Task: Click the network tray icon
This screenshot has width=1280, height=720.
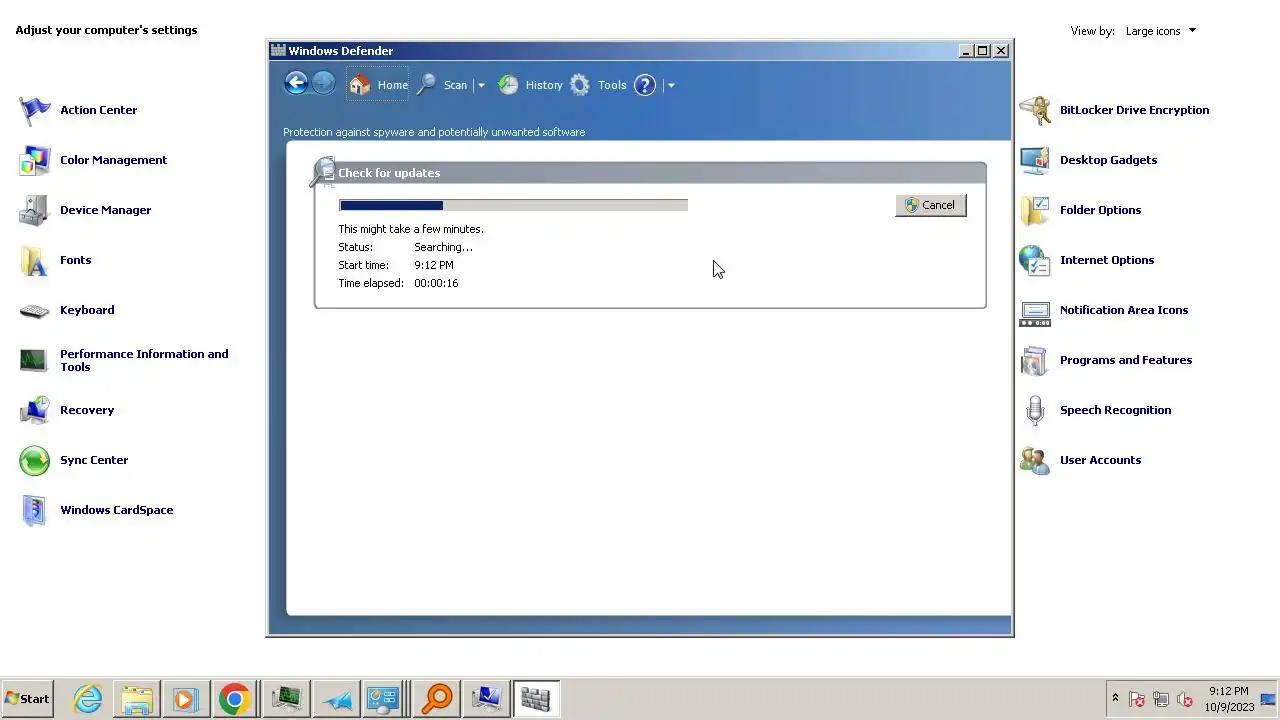Action: coord(1161,699)
